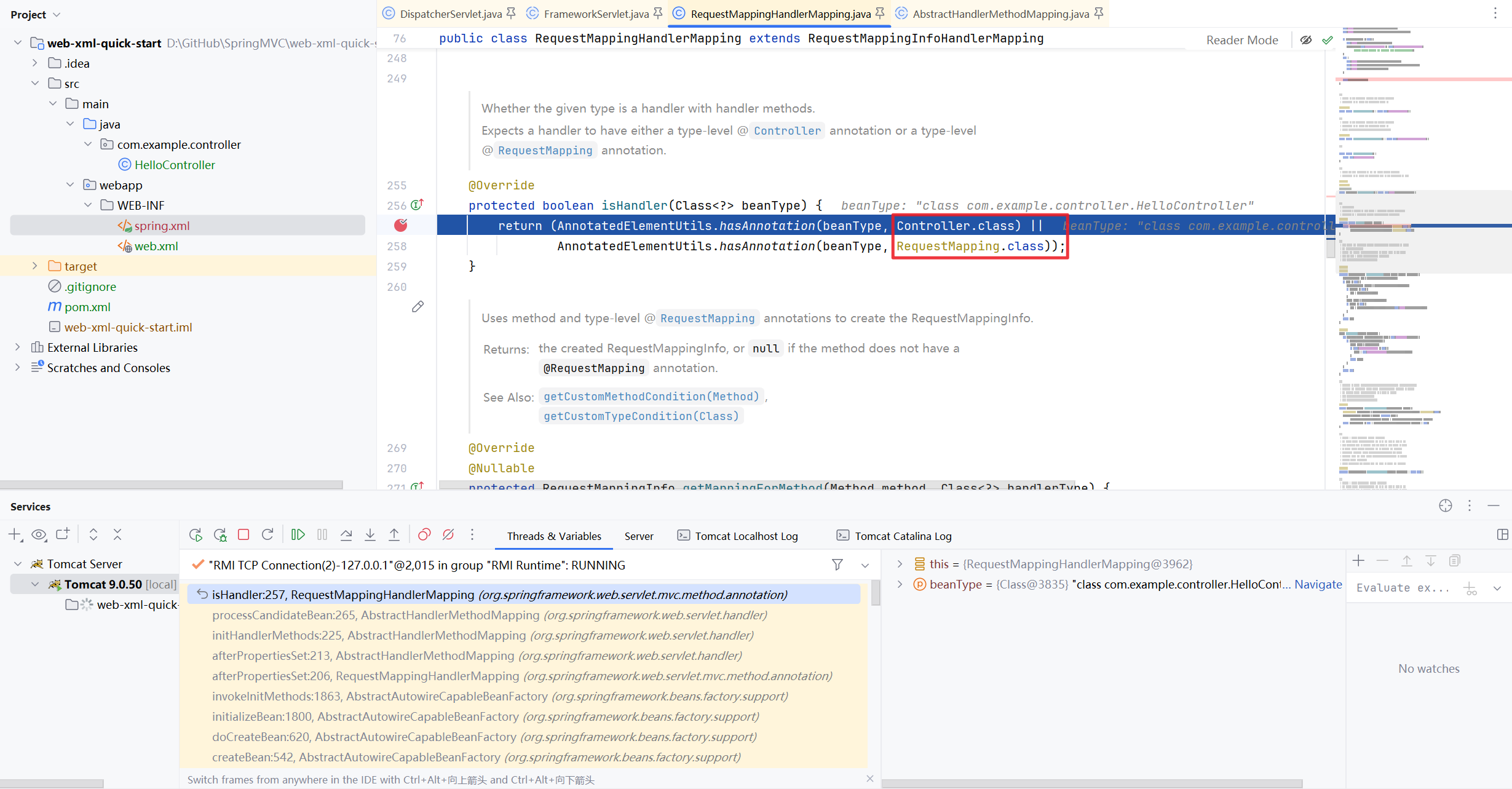Toggle the Services view eye options
Viewport: 1512px width, 789px height.
pos(39,535)
